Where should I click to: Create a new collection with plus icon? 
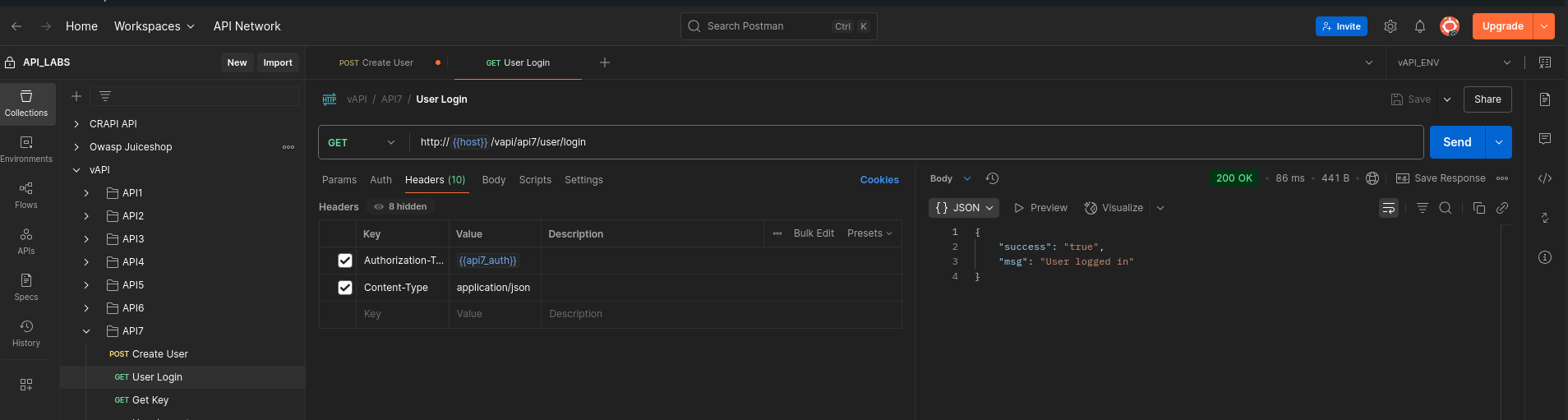tap(76, 96)
